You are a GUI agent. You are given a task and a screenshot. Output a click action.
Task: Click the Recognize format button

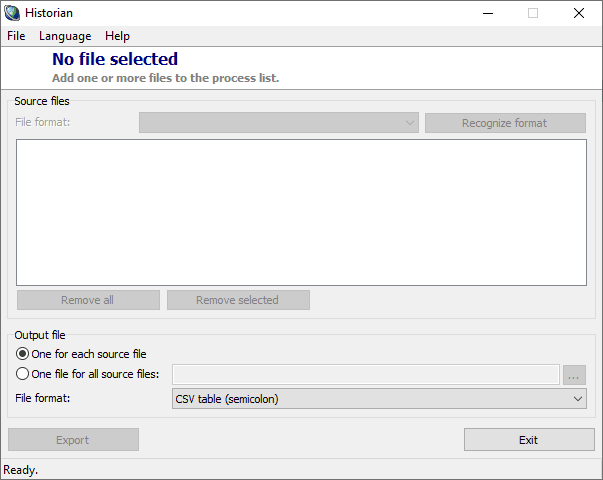[505, 123]
